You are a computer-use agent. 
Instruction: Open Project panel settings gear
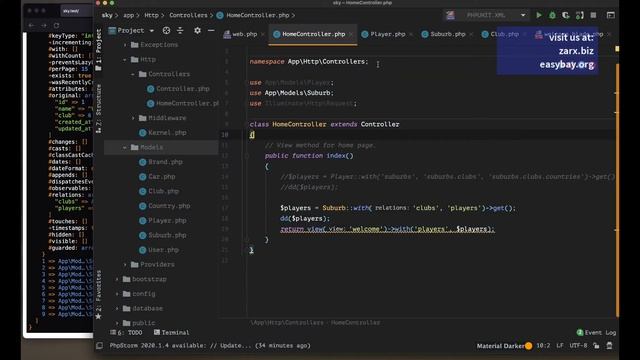198,30
